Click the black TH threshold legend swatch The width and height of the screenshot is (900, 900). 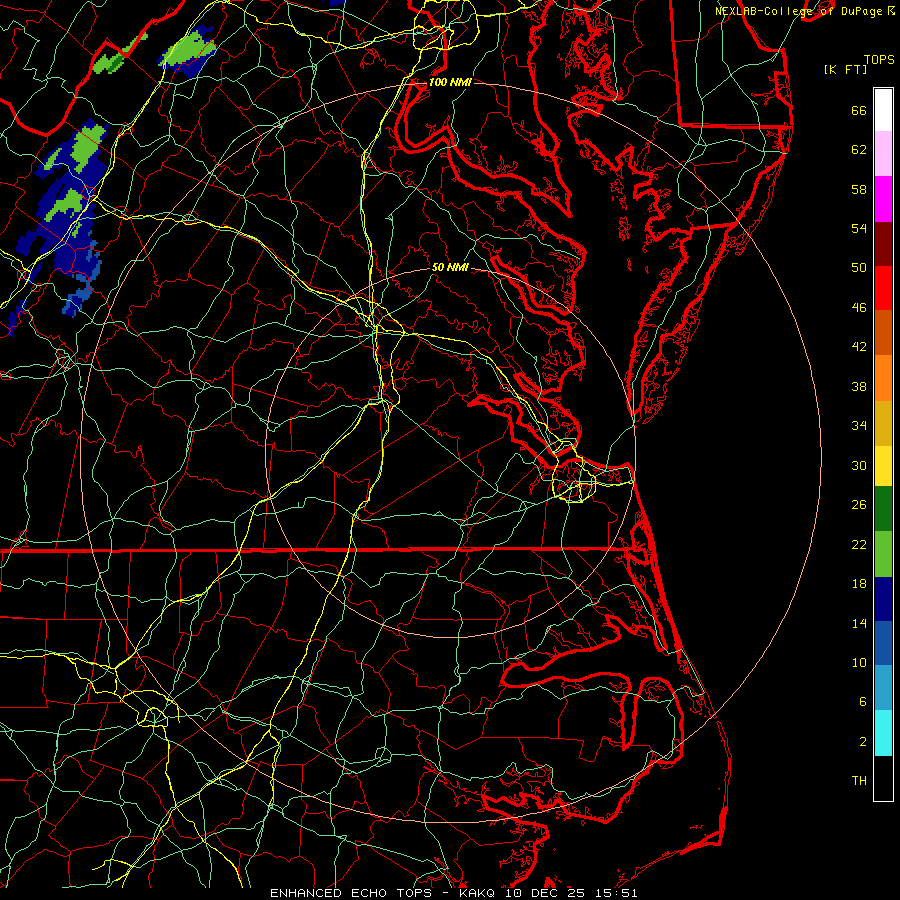point(883,778)
